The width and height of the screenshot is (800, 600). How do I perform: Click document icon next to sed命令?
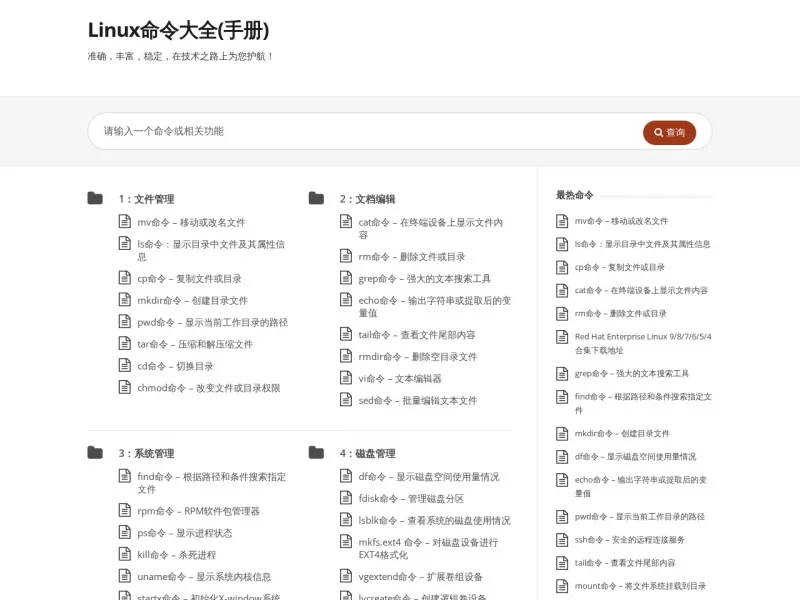[x=346, y=399]
